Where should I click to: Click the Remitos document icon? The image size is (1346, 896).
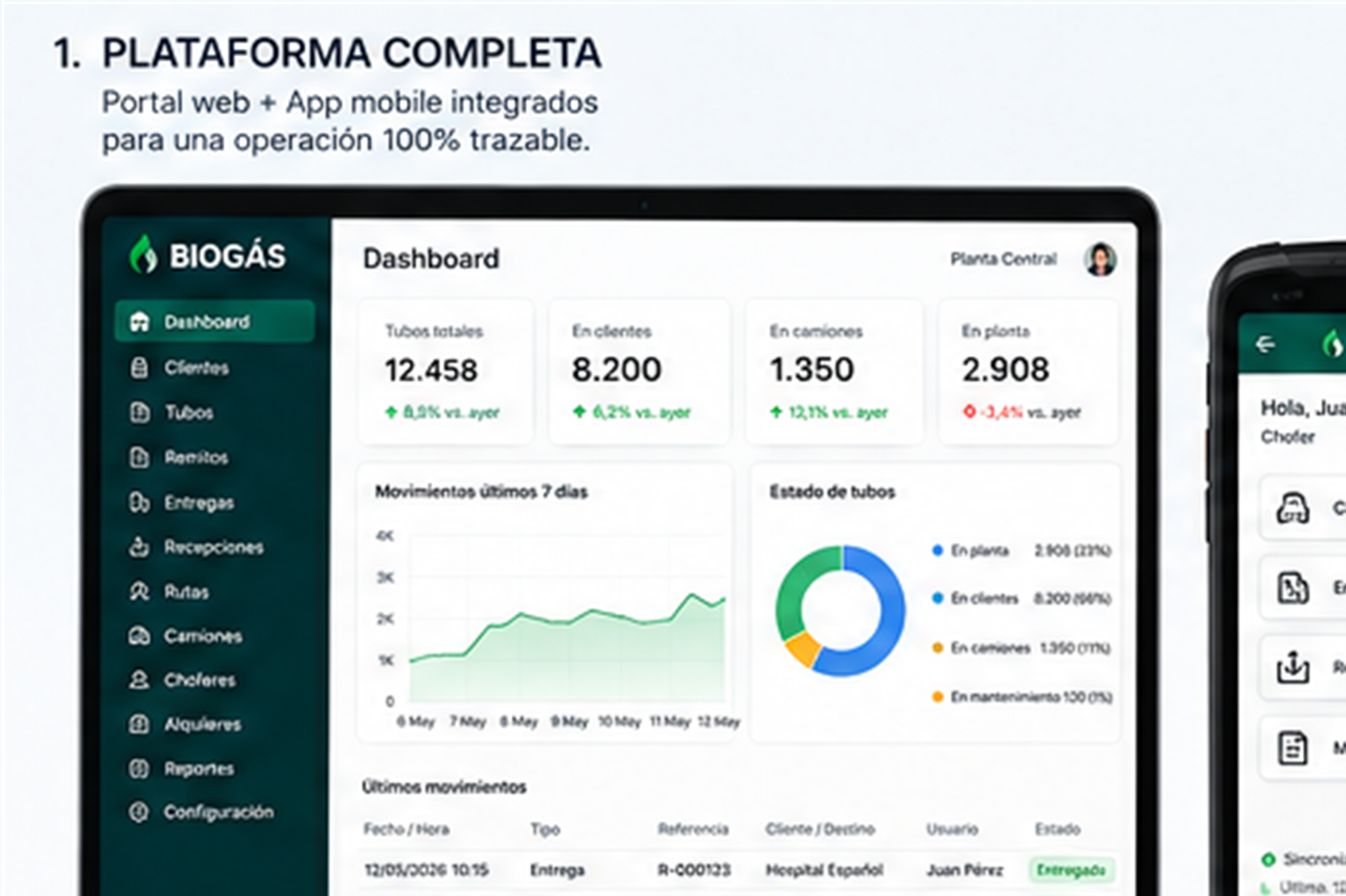coord(139,457)
